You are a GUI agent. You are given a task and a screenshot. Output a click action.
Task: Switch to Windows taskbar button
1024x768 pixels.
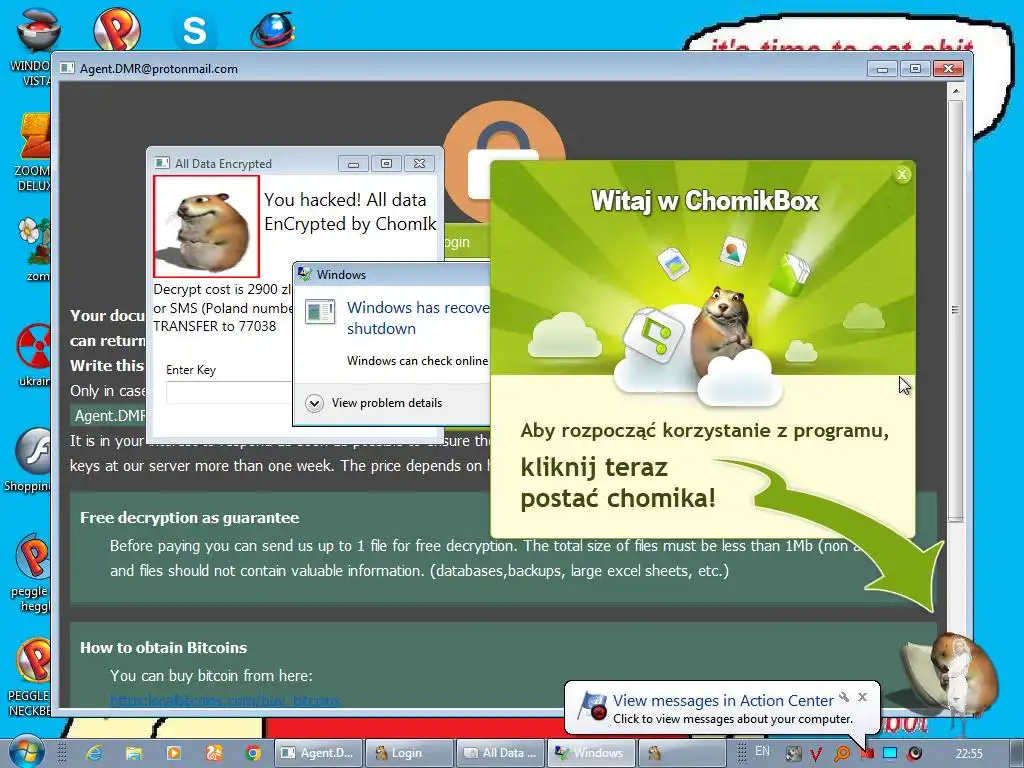[590, 753]
